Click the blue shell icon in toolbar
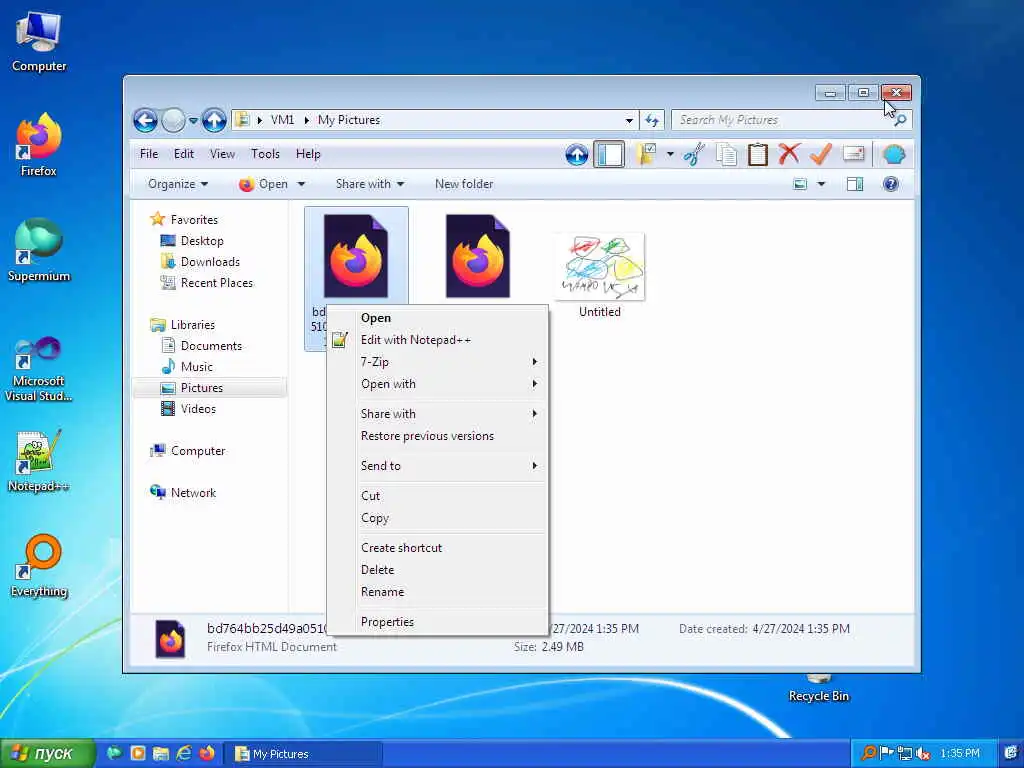 pos(893,155)
